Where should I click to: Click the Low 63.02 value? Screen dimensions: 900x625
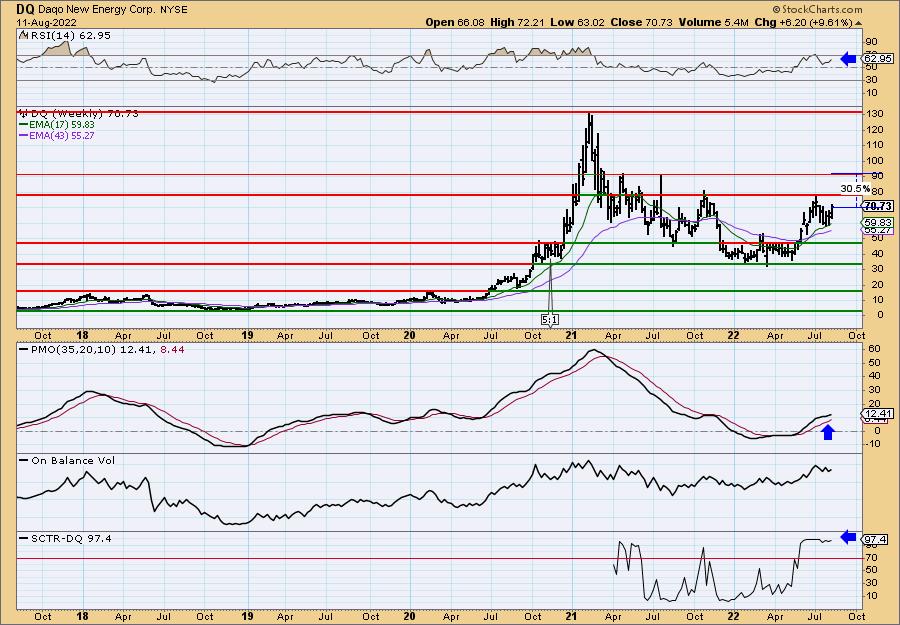(576, 22)
